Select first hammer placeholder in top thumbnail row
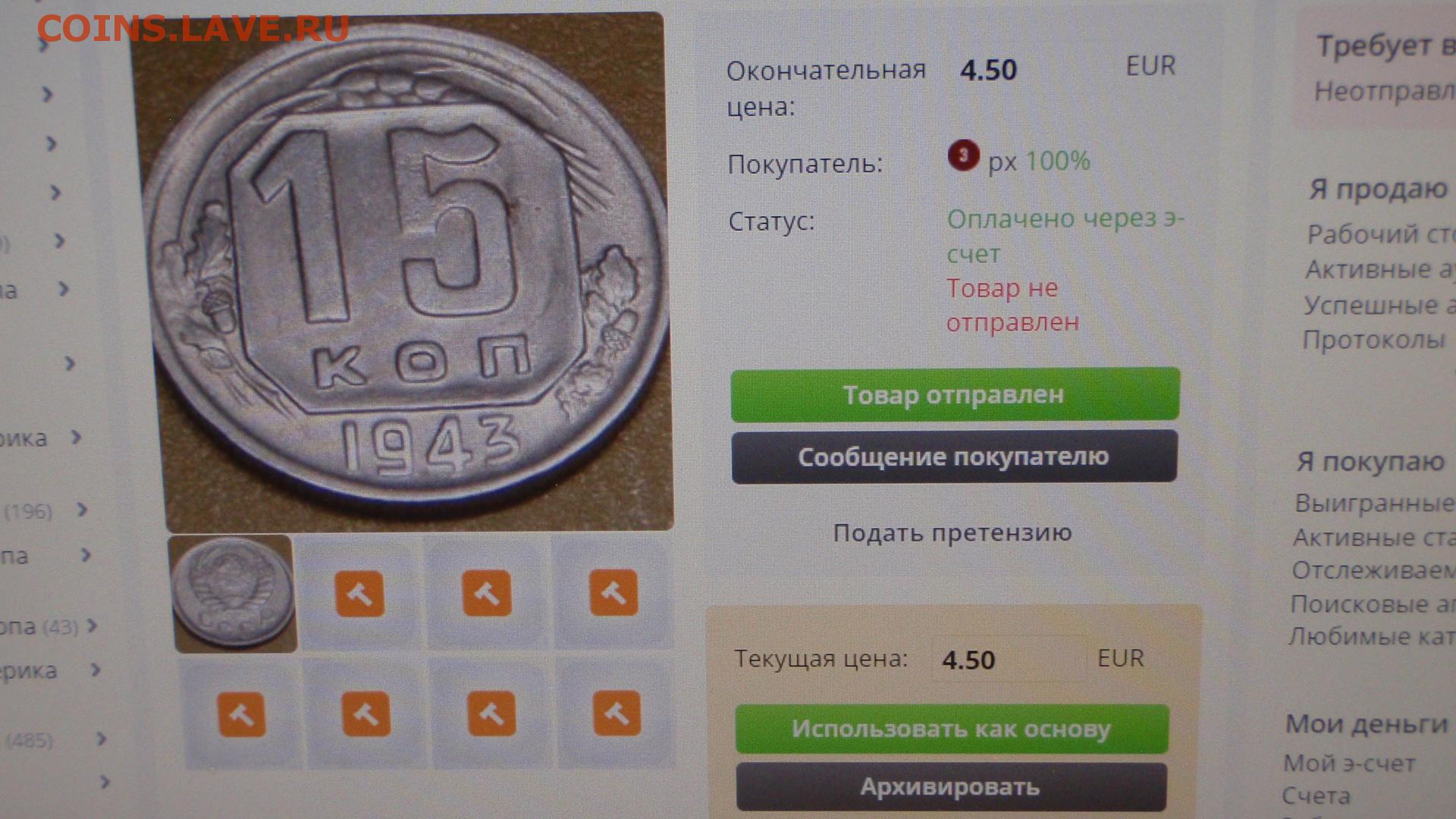The height and width of the screenshot is (819, 1456). point(359,593)
